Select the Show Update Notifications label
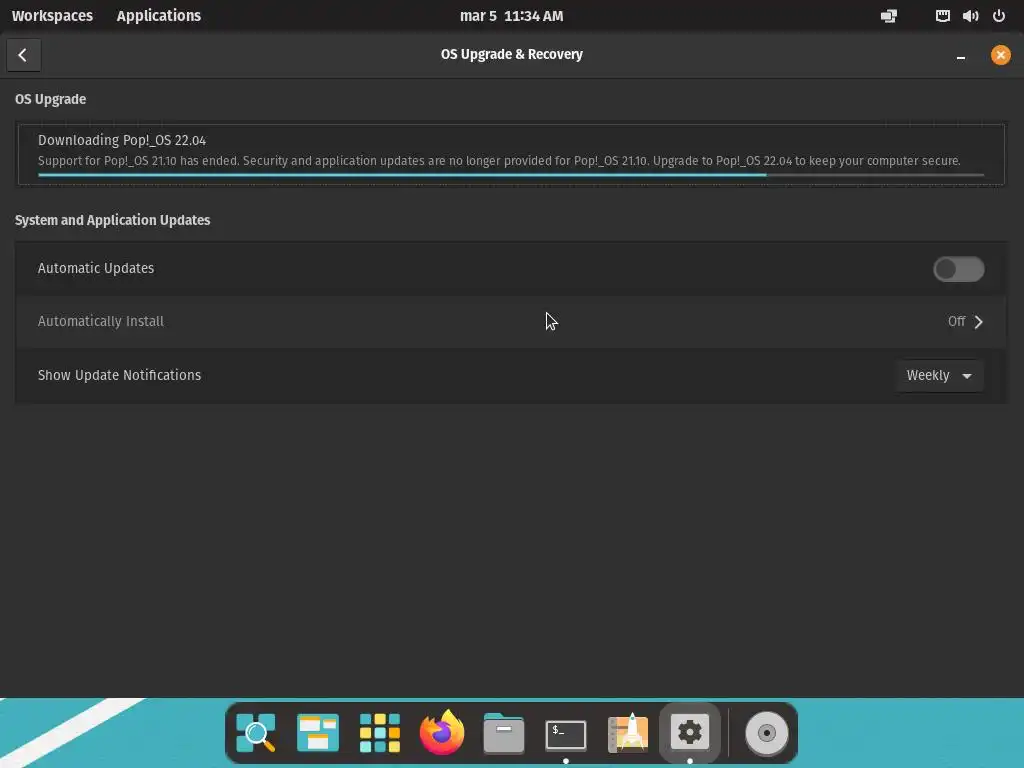 click(x=120, y=375)
